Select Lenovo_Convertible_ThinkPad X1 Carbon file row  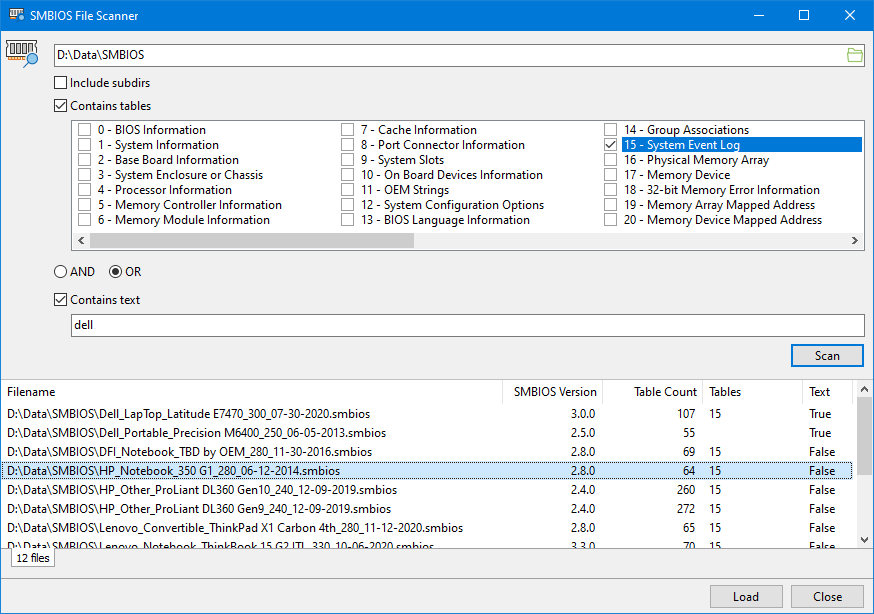click(x=427, y=528)
